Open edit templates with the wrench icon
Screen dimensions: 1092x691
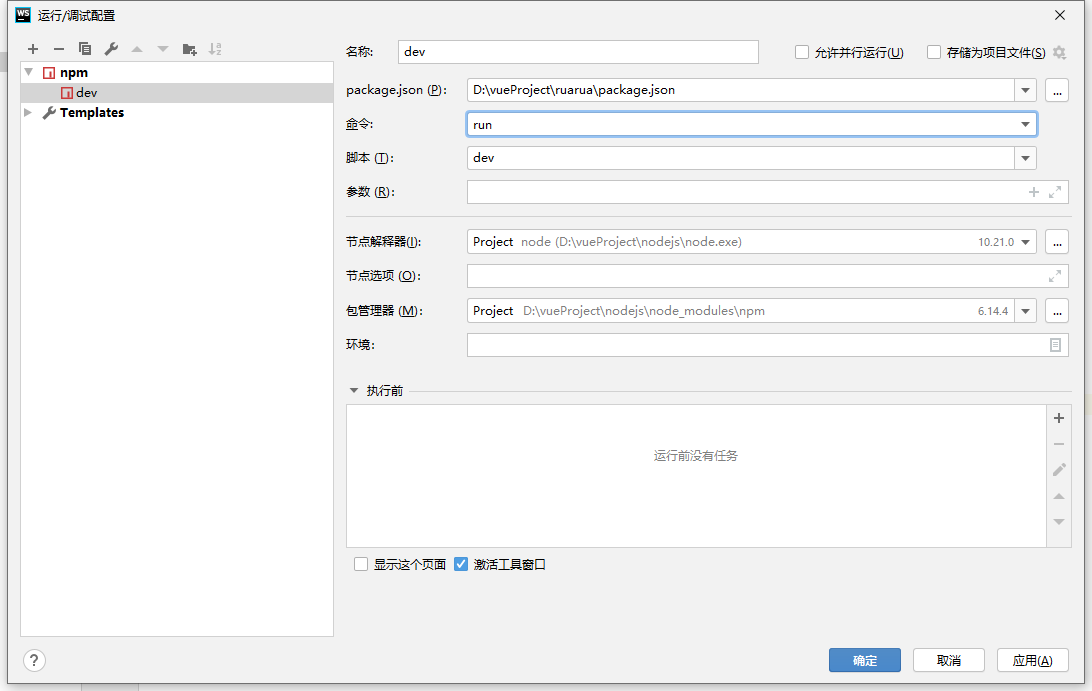(x=110, y=48)
